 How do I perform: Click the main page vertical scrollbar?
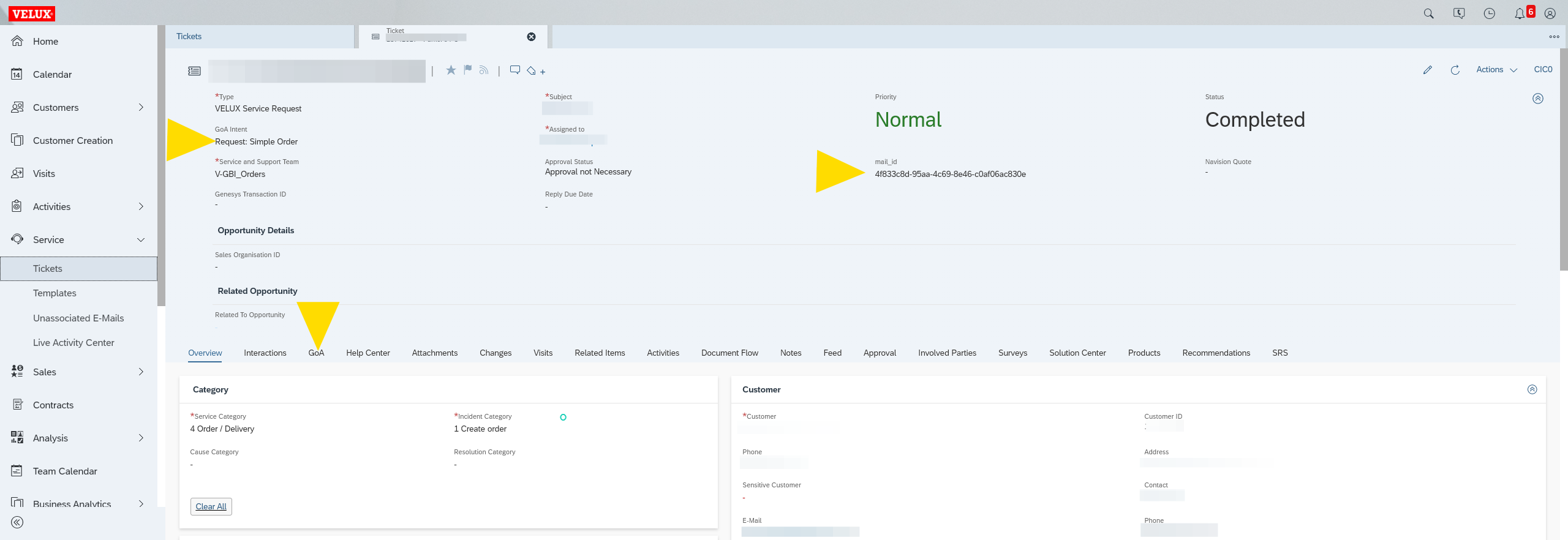[x=1564, y=159]
